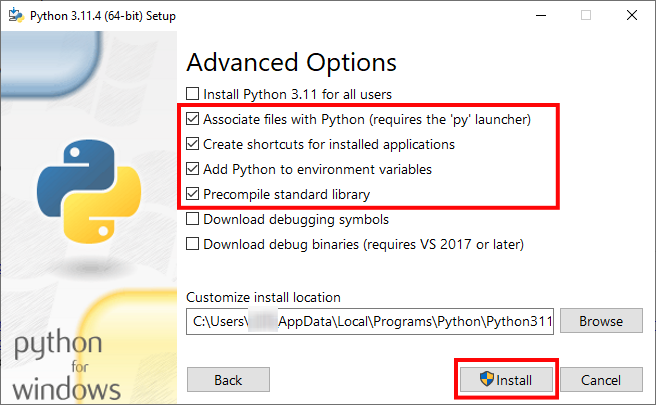
Task: Click the Customize install location label
Action: click(x=264, y=297)
